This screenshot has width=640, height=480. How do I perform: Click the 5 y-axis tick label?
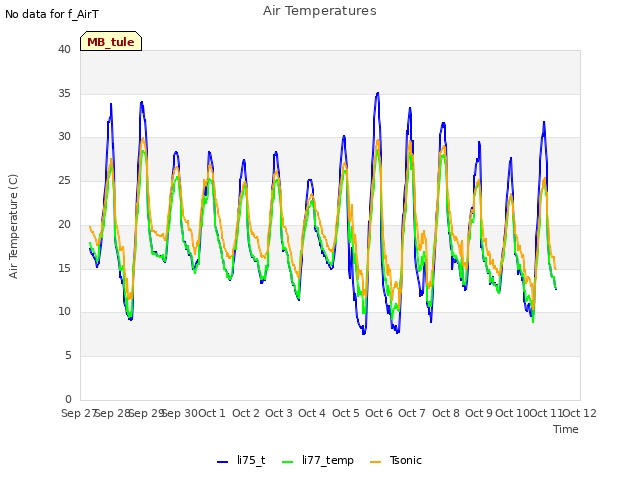coord(68,356)
